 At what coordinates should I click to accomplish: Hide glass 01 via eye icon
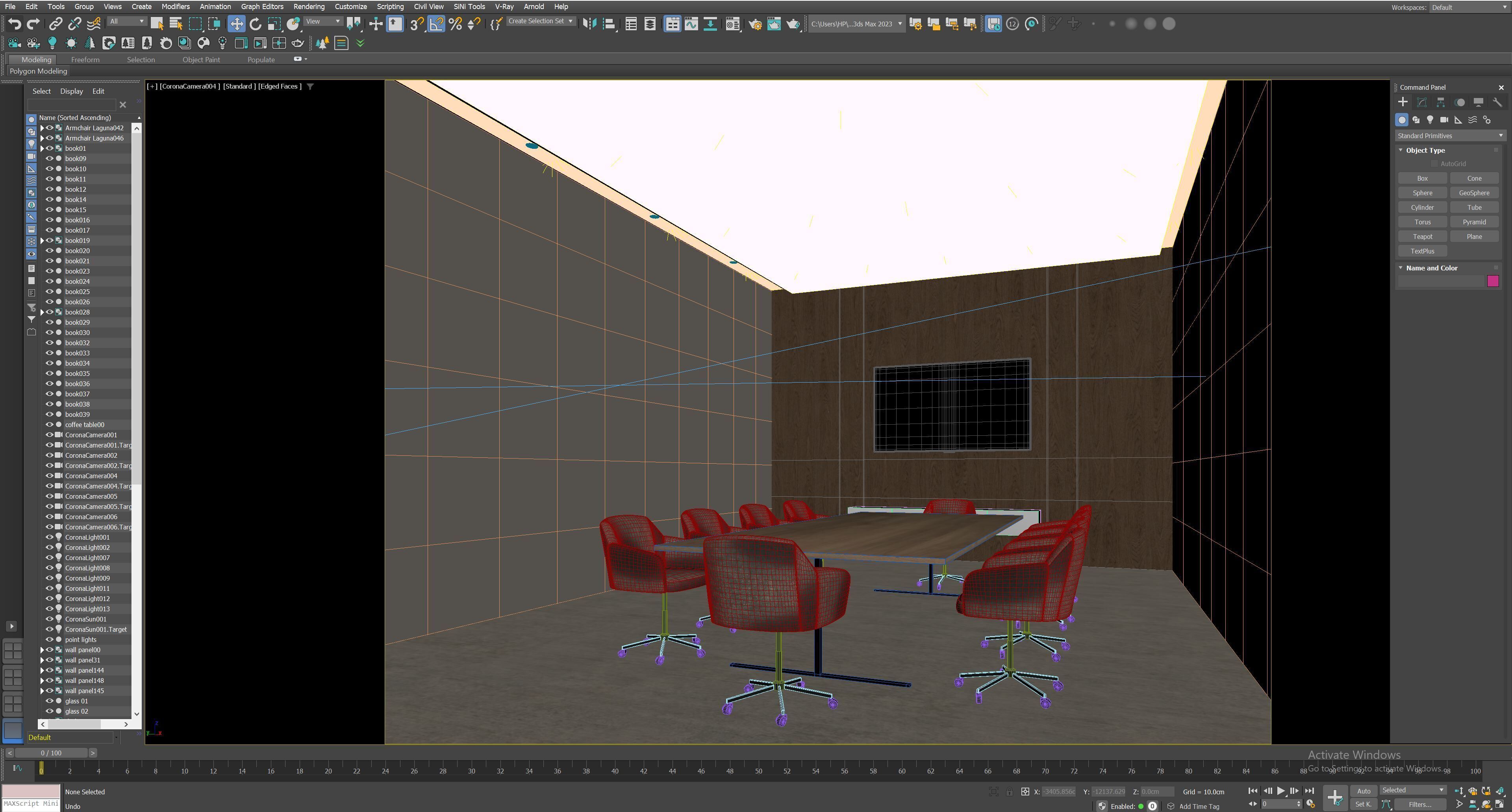coord(50,701)
